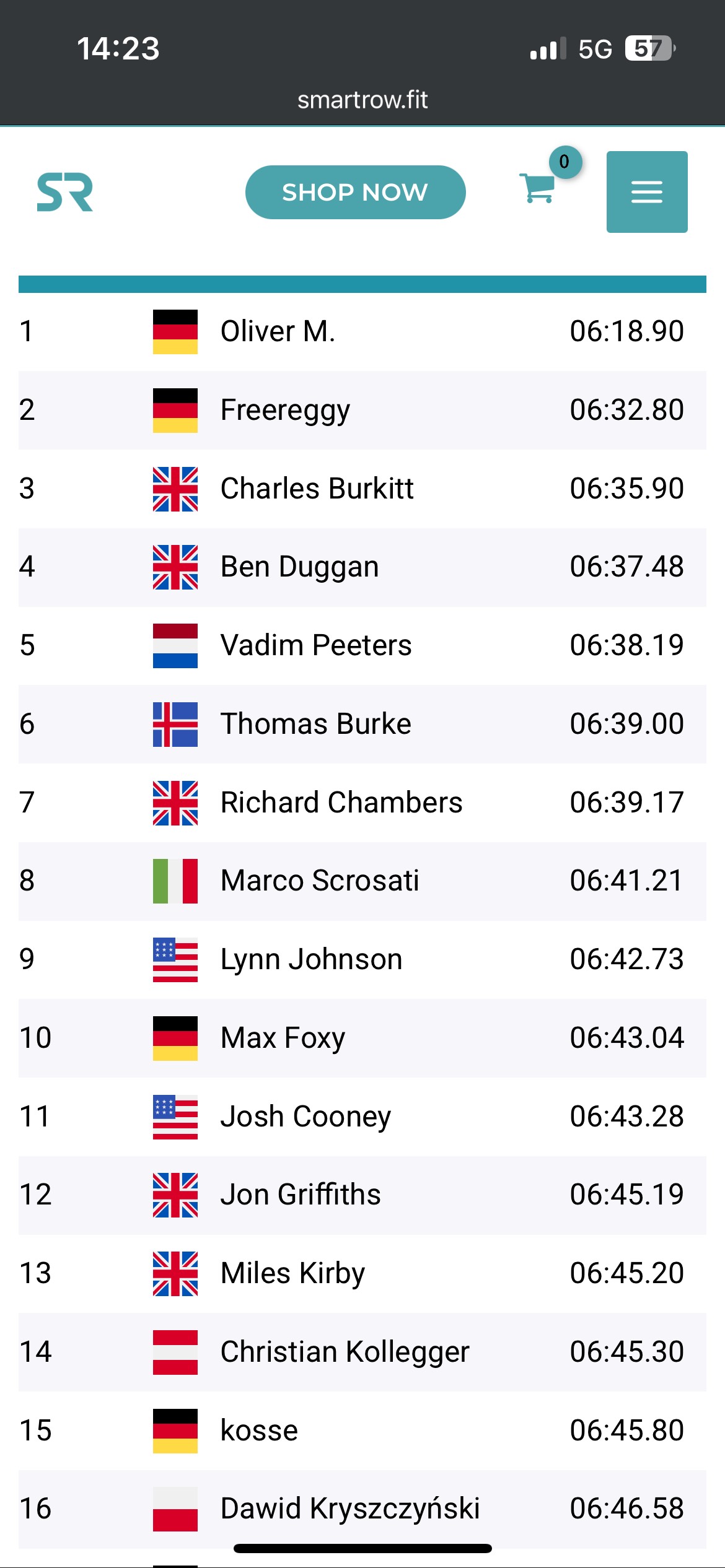Tap the US flag beside Lynn Johnson

(x=175, y=960)
